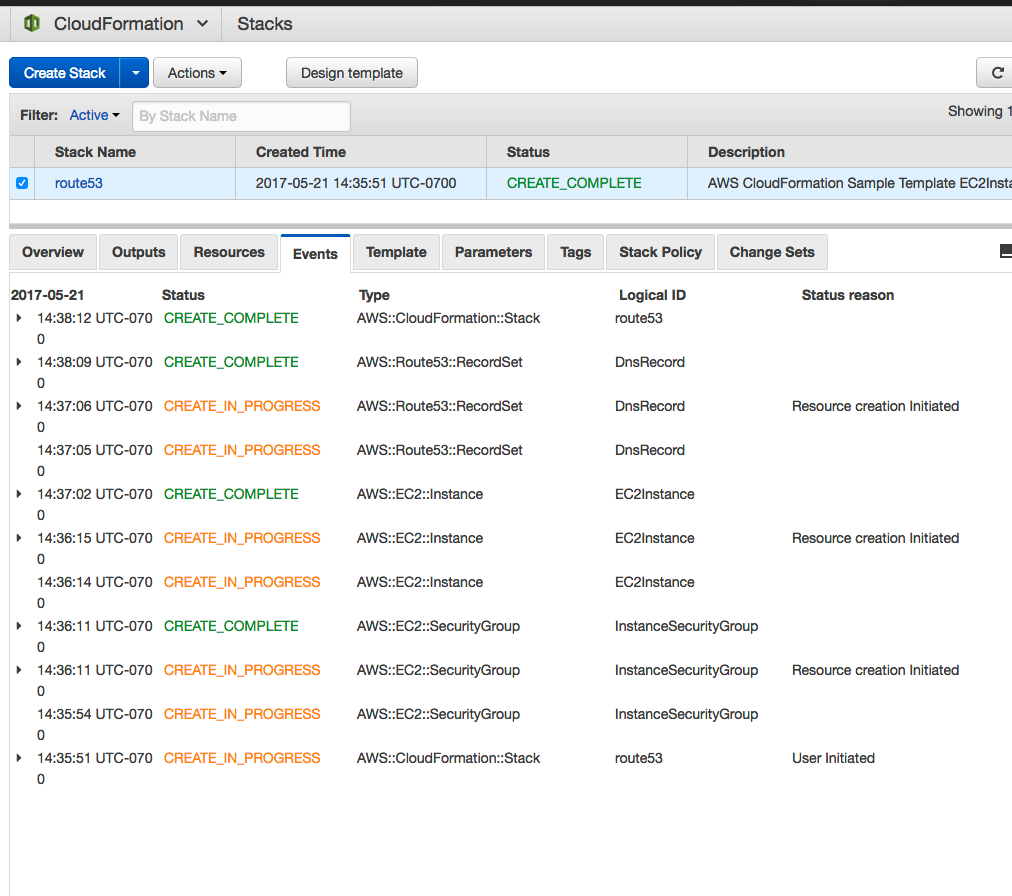Click AWS::EC2::SecurityGroup type in 14:35:54 event
1012x896 pixels.
pyautogui.click(x=438, y=714)
